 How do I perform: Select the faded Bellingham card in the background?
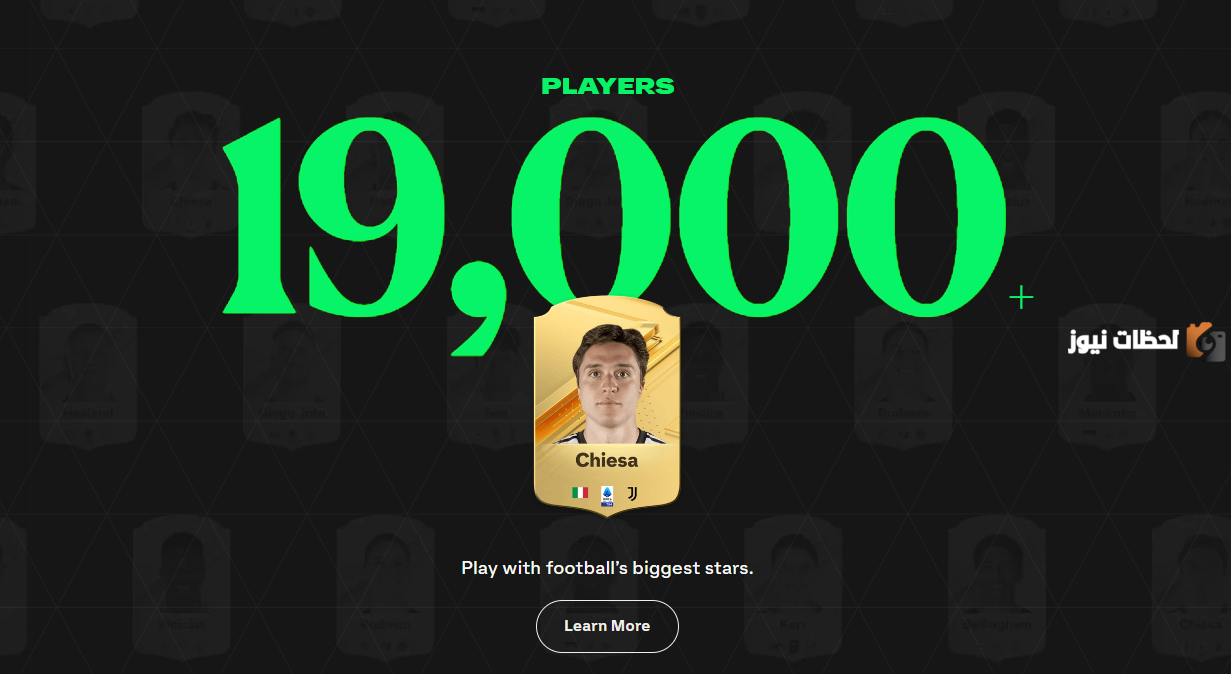[995, 588]
